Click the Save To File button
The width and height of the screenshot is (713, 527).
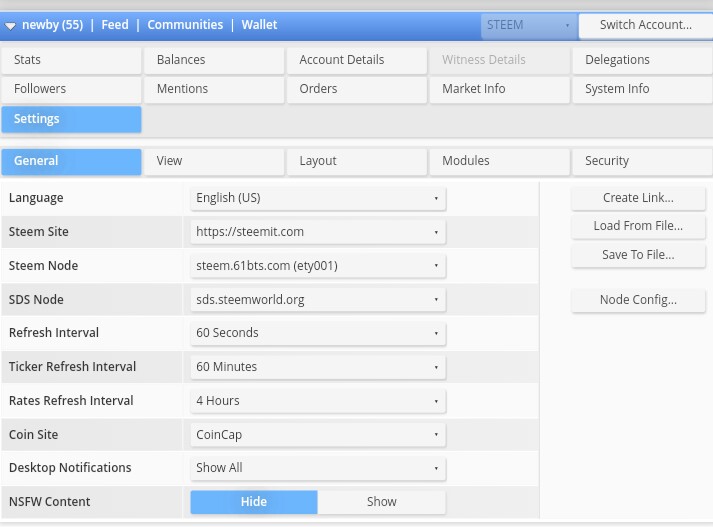[x=638, y=255]
